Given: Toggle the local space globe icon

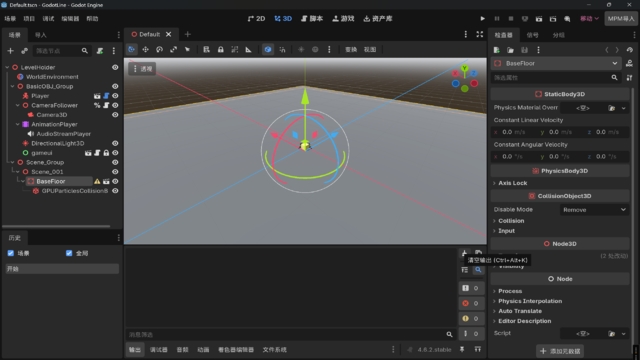Looking at the screenshot, I should (x=268, y=49).
